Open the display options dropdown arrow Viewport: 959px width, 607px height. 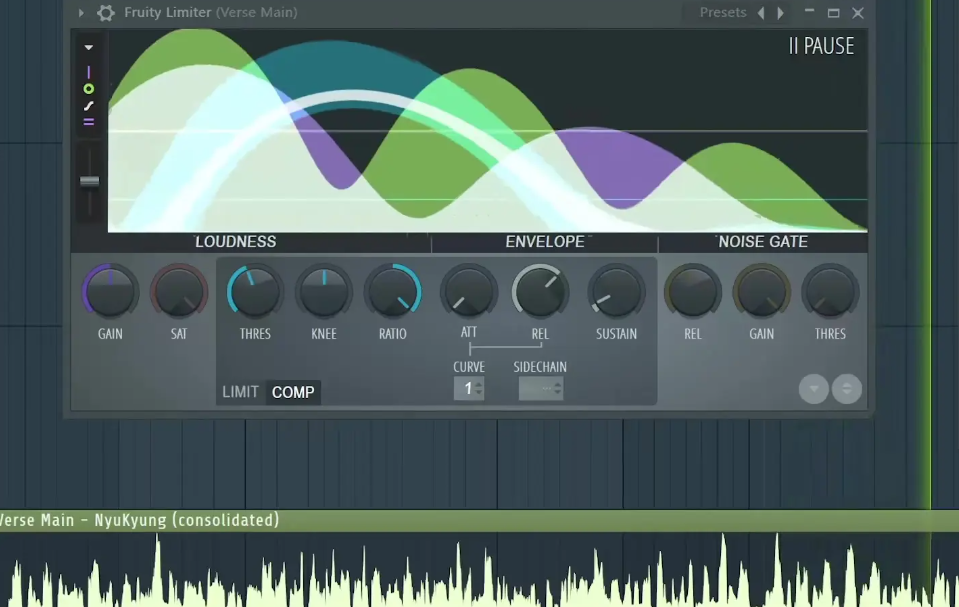click(89, 47)
